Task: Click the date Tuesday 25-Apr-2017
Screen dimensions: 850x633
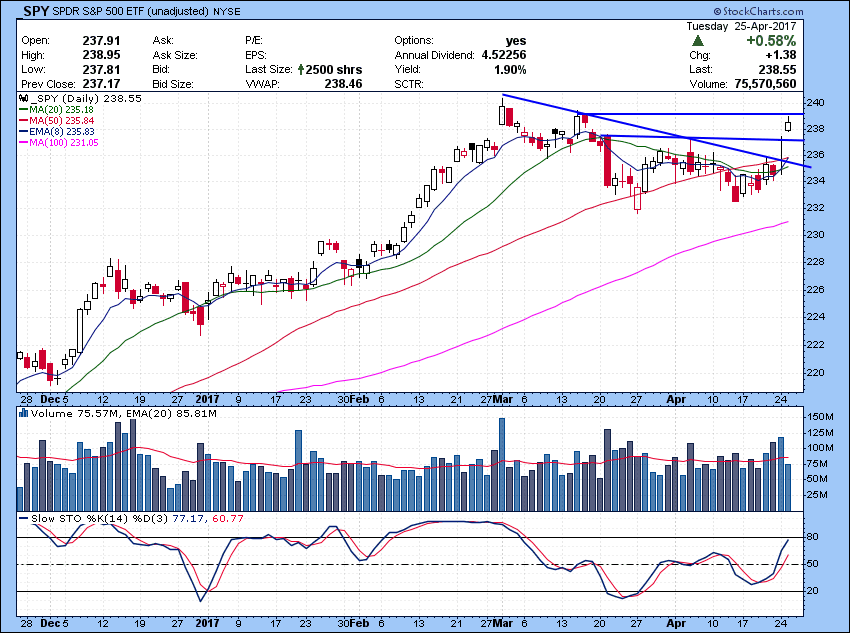Action: tap(741, 26)
